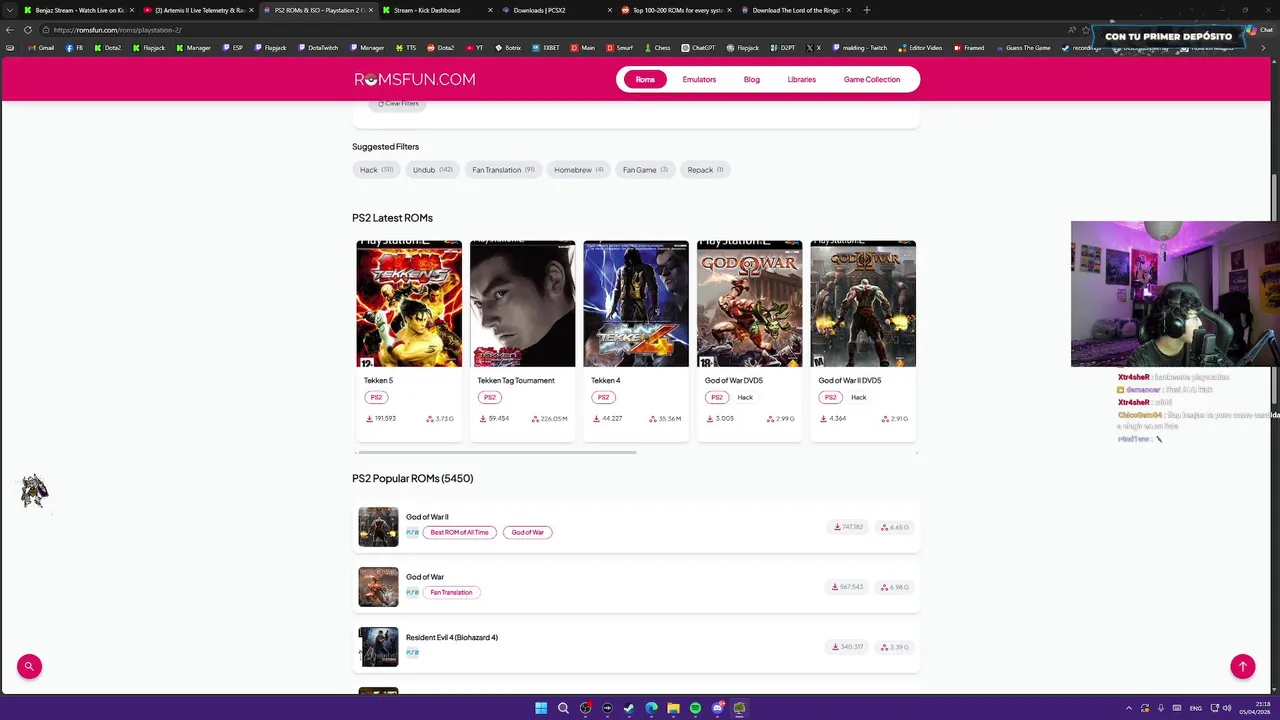Click the browser reload button
This screenshot has height=720, width=1280.
28,30
